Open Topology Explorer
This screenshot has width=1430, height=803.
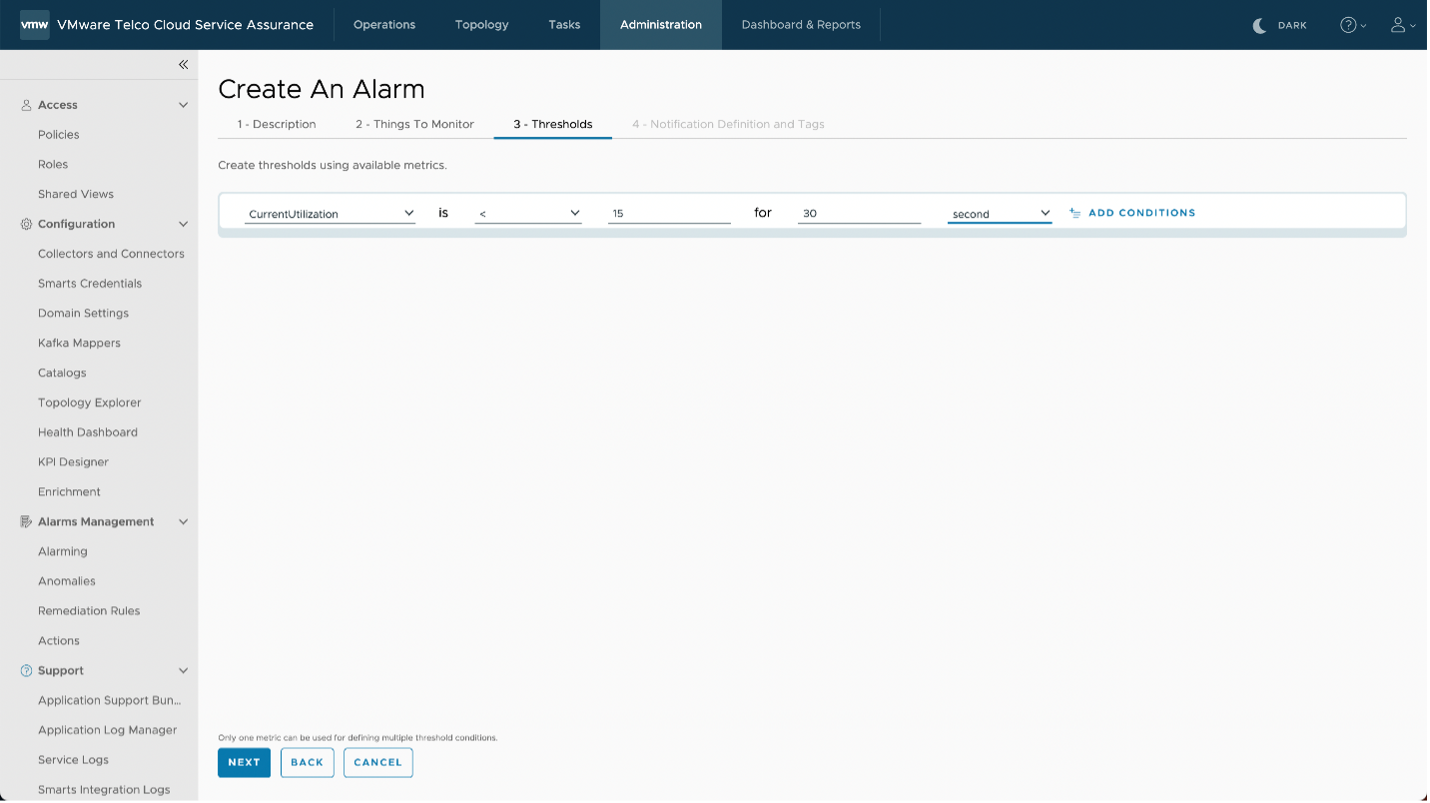(90, 403)
